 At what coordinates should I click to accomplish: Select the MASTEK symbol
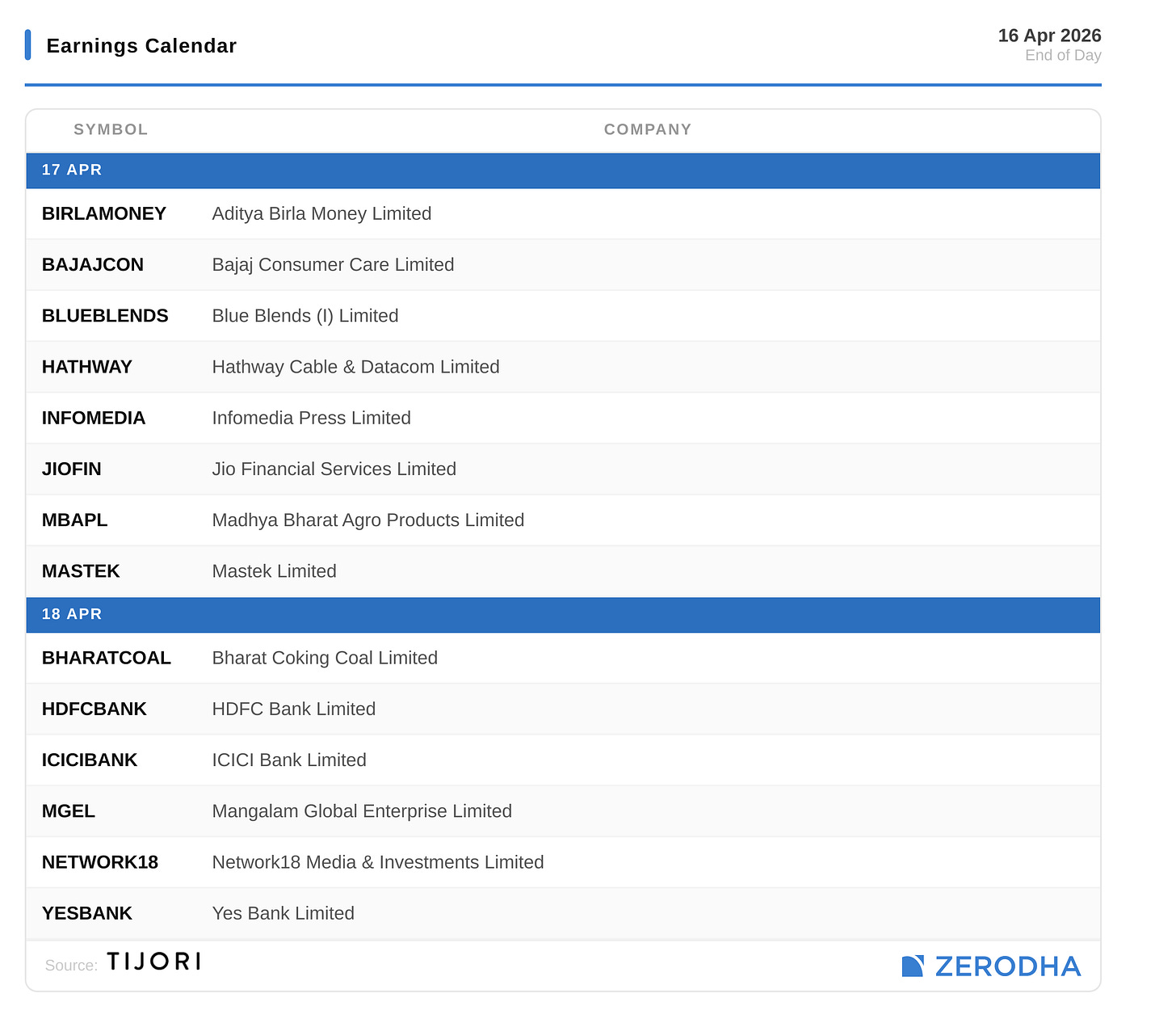pos(81,571)
